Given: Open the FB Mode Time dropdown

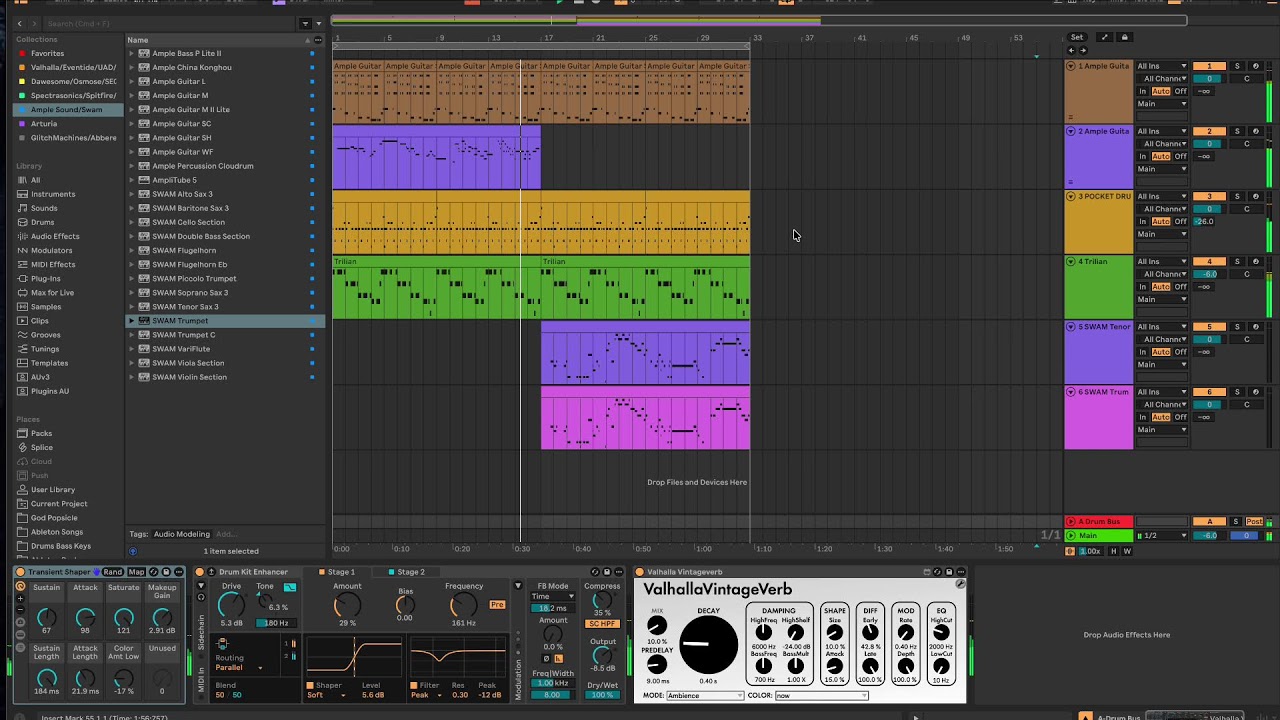Looking at the screenshot, I should pyautogui.click(x=552, y=596).
